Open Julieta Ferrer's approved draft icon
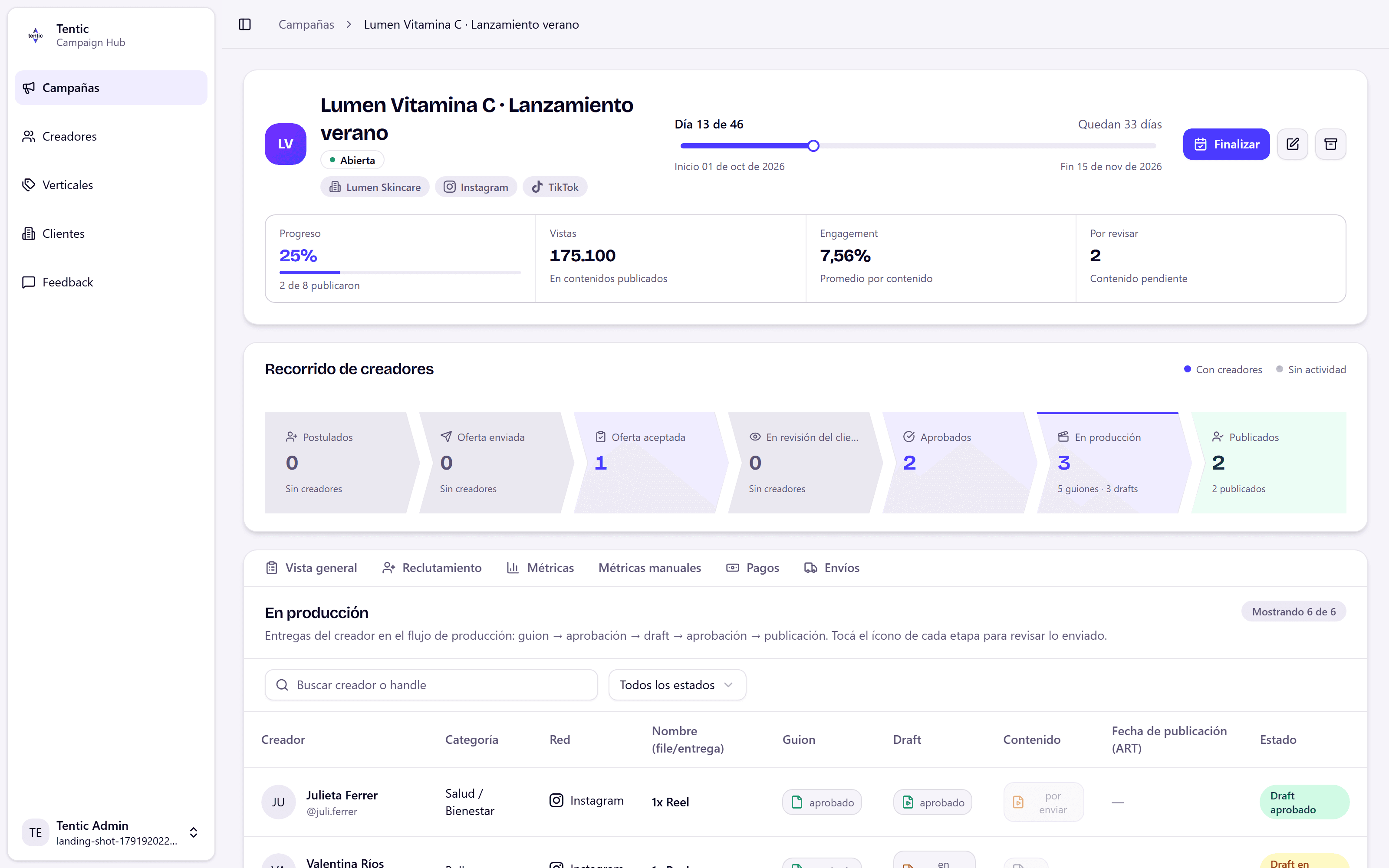1389x868 pixels. pos(933,802)
